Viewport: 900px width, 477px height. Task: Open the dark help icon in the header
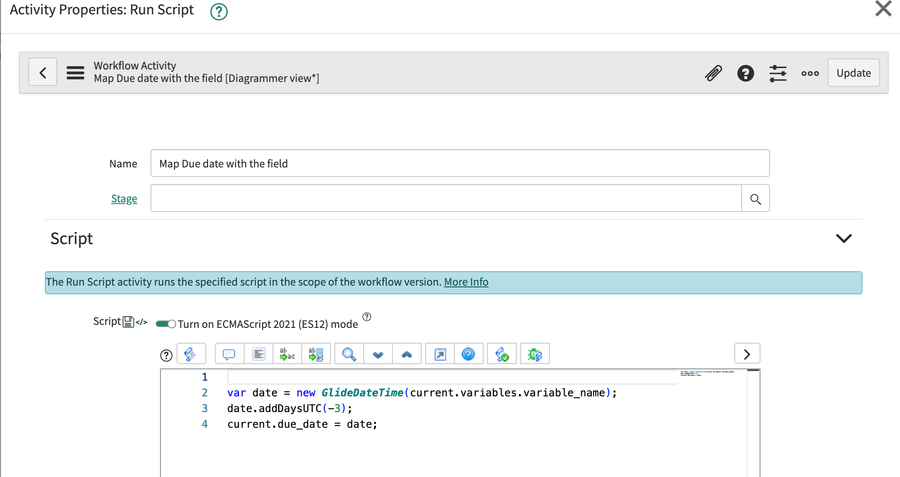click(746, 73)
